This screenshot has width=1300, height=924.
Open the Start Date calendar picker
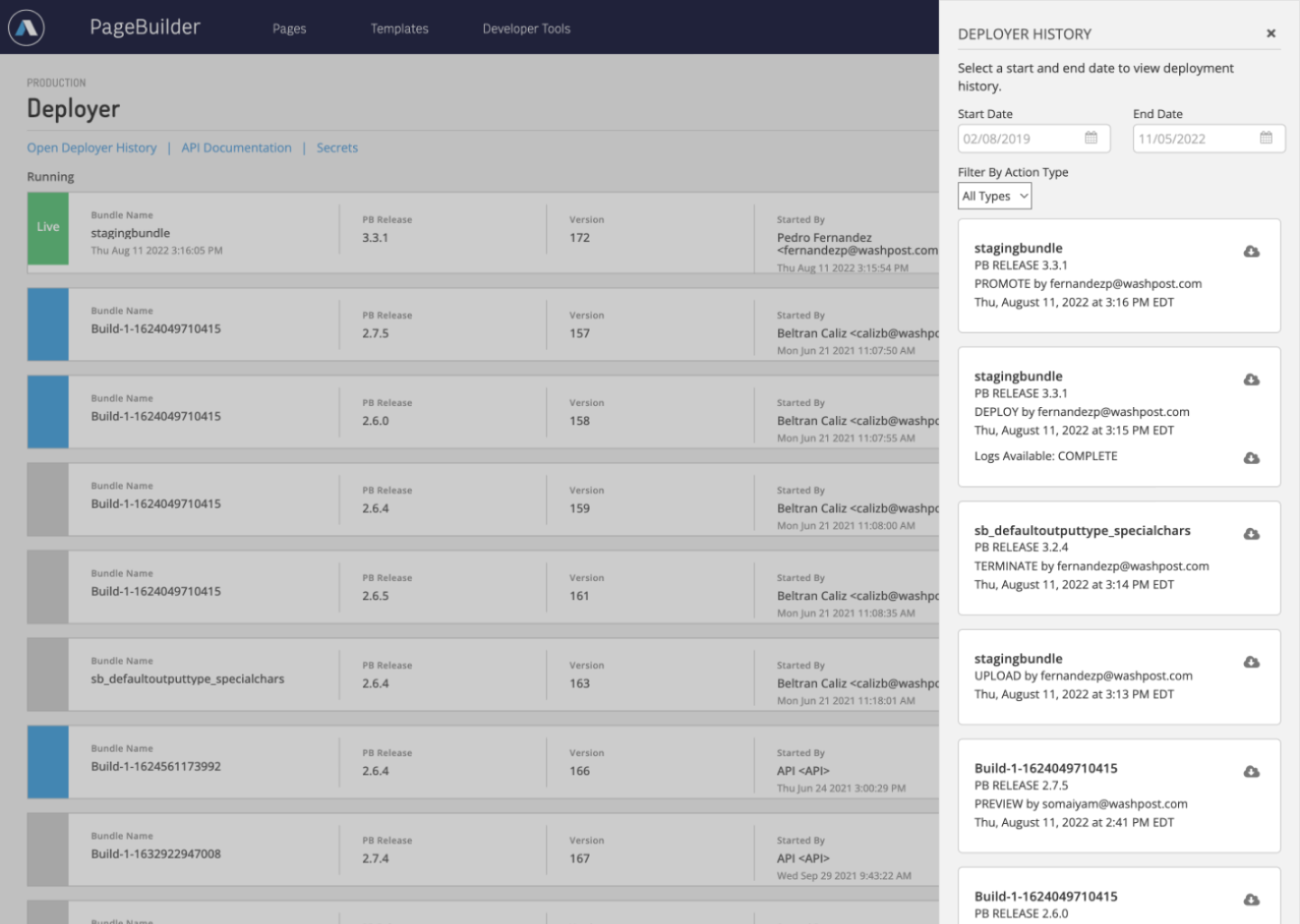coord(1091,138)
